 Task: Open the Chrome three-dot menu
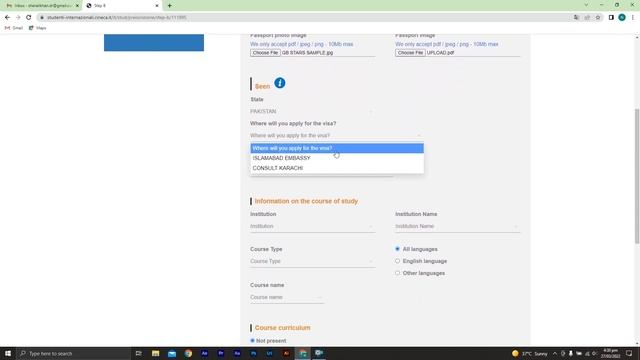point(633,18)
